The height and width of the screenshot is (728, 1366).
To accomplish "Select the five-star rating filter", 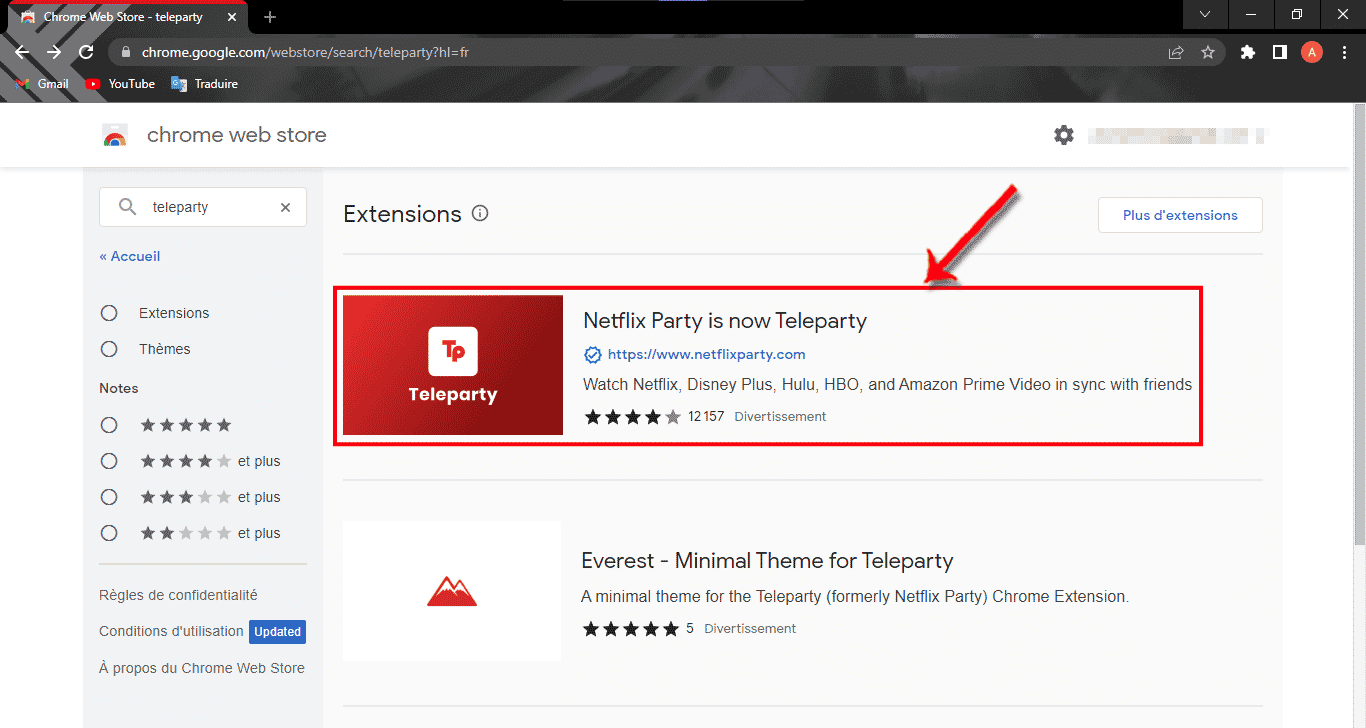I will point(109,425).
